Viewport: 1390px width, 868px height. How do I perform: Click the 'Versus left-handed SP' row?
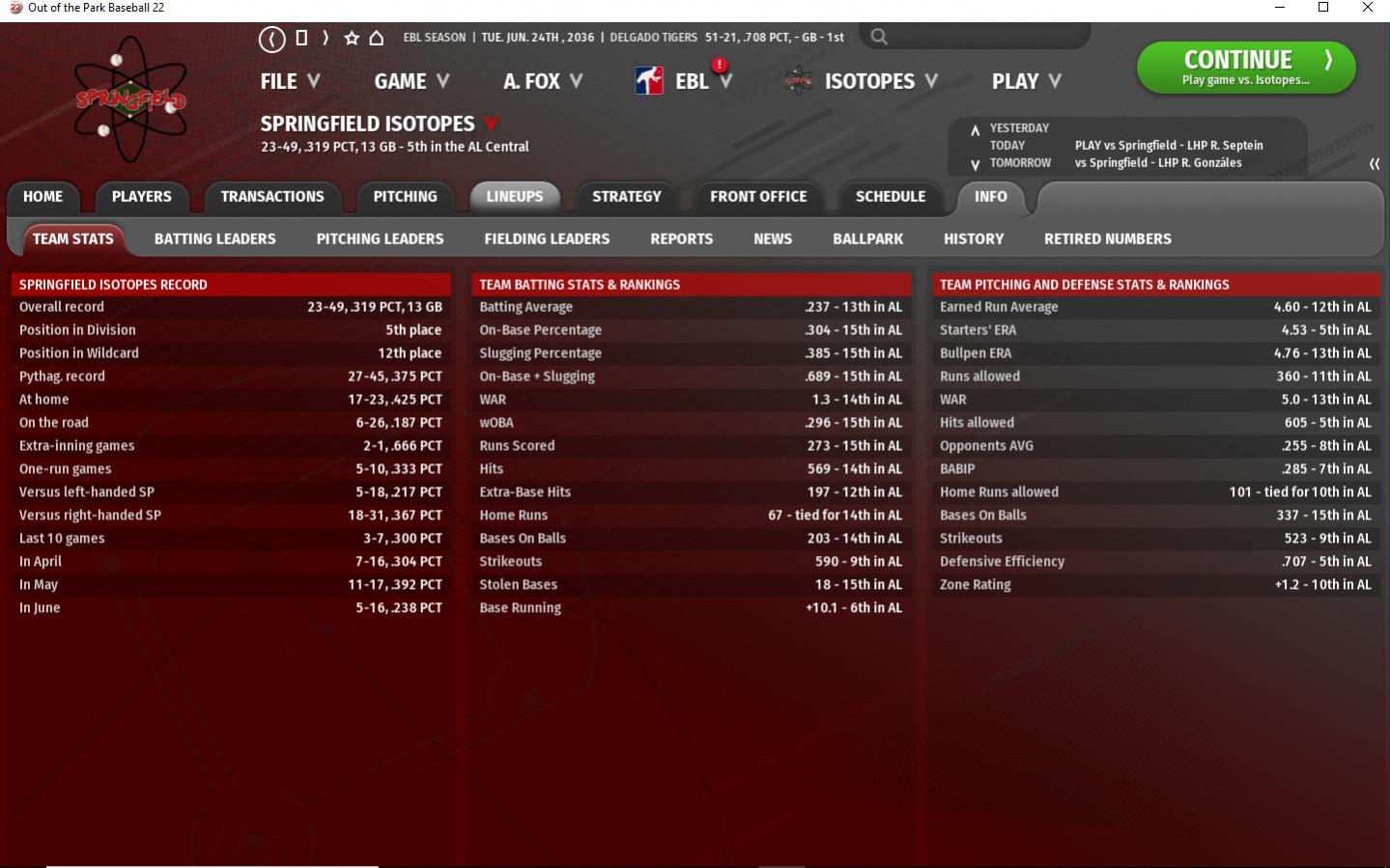[x=231, y=492]
